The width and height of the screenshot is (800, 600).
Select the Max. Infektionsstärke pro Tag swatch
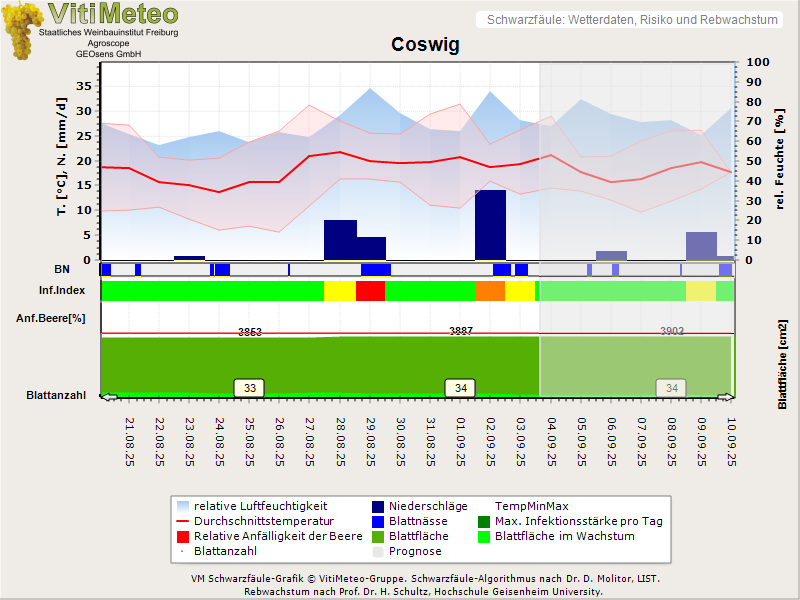(x=484, y=521)
